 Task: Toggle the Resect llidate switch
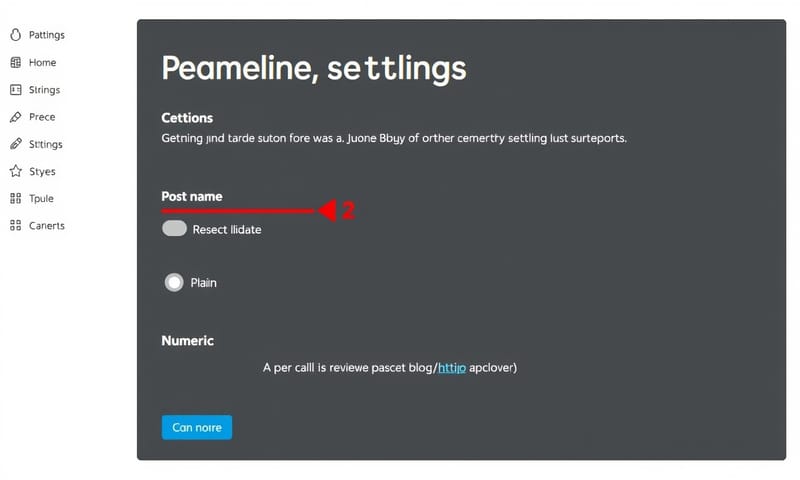point(175,229)
